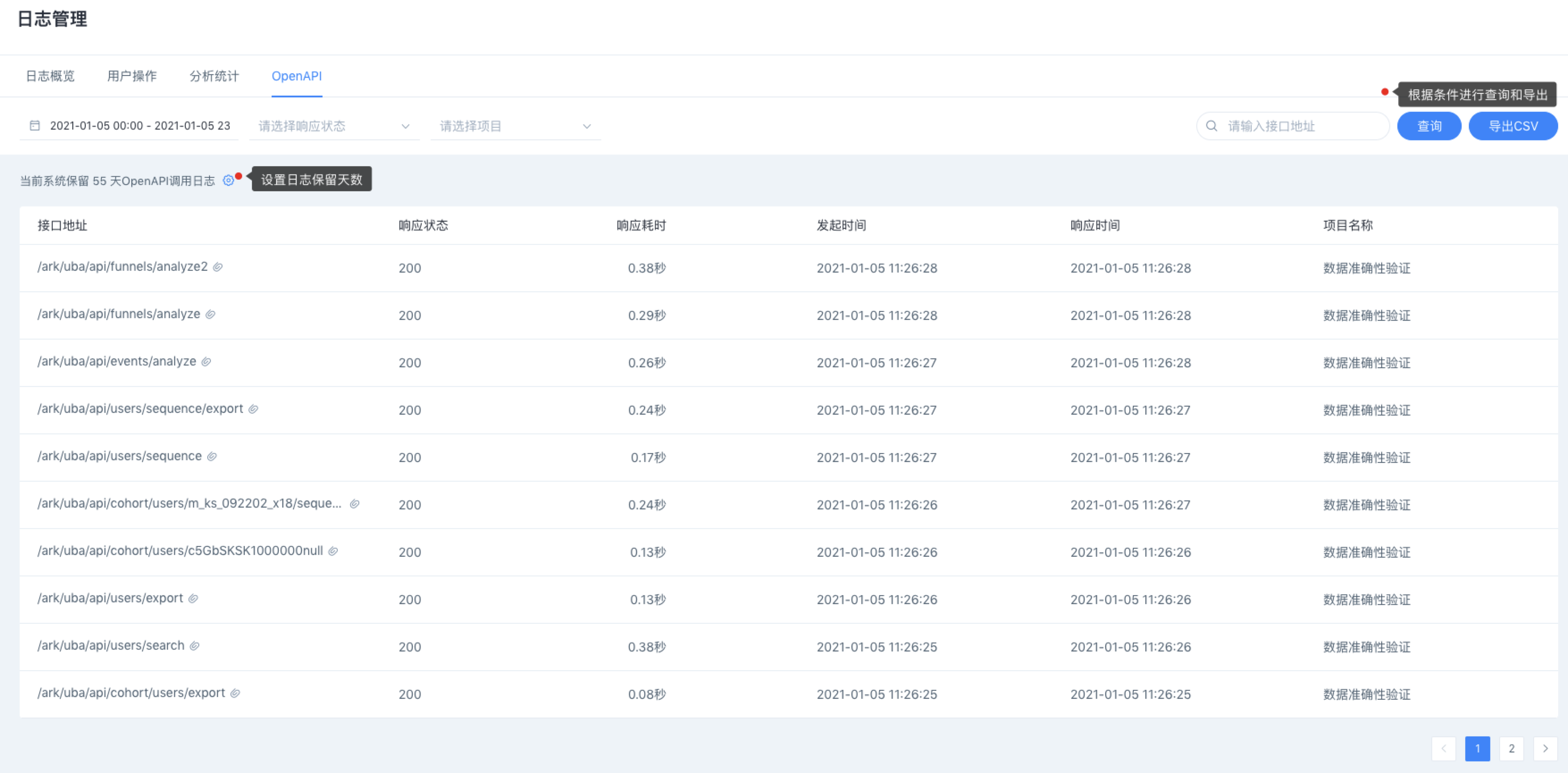
Task: Click the 响应状态 column header
Action: click(423, 225)
